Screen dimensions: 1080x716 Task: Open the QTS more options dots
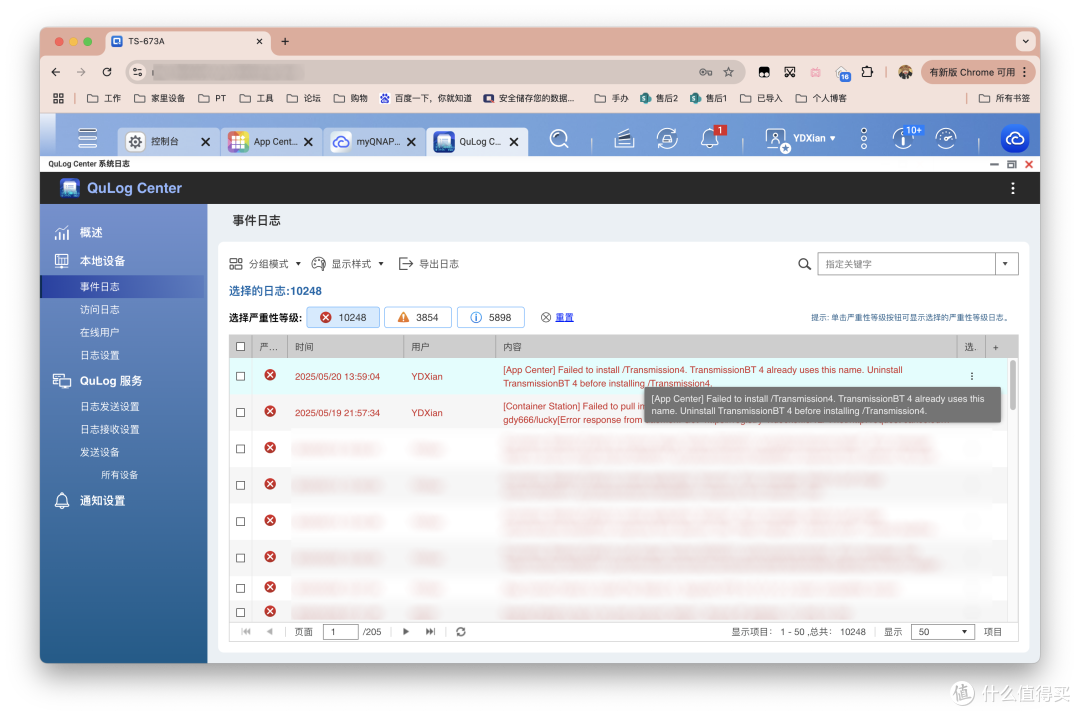pos(864,138)
